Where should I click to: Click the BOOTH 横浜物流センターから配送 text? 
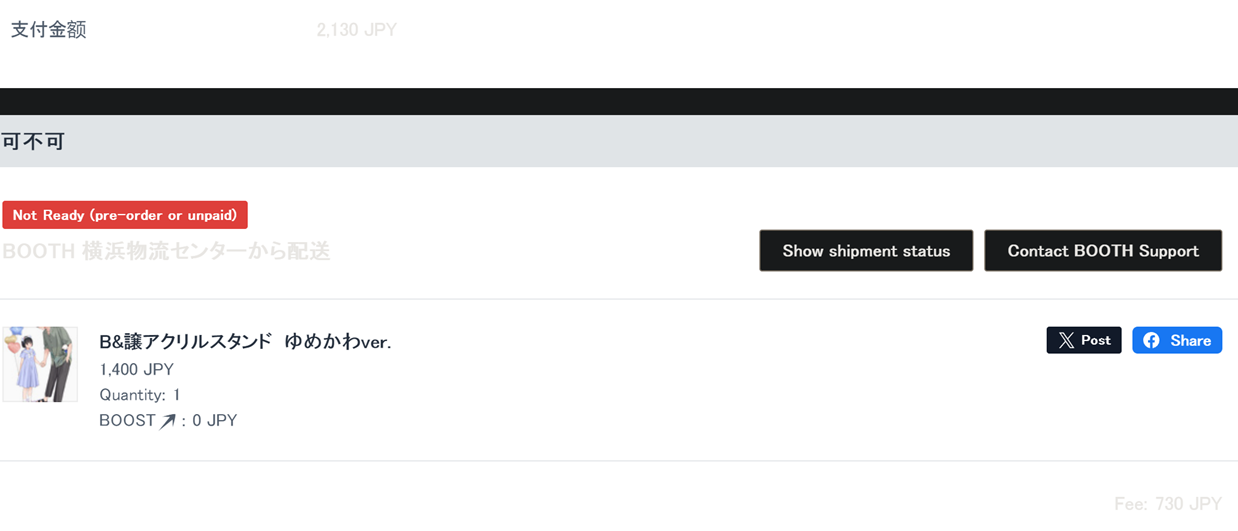coord(166,251)
